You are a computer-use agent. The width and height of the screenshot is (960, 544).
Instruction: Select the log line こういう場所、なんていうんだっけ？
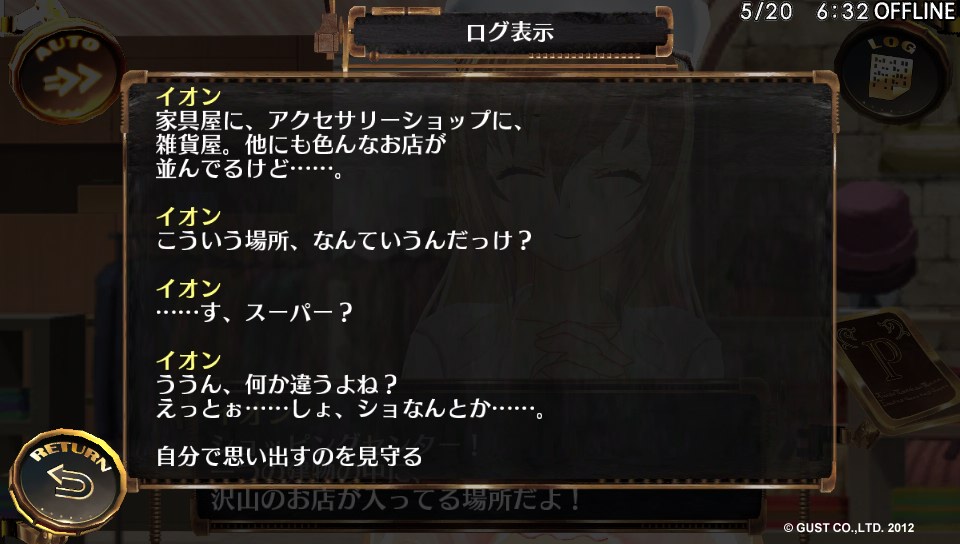[x=344, y=240]
